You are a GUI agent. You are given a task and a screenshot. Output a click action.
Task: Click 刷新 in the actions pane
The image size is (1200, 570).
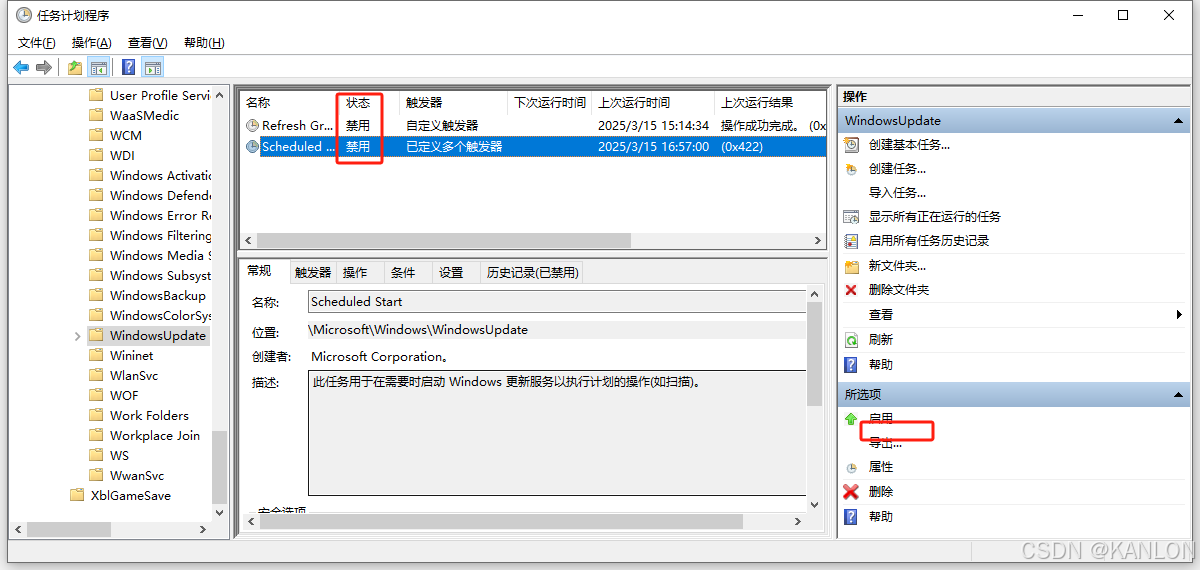[880, 339]
